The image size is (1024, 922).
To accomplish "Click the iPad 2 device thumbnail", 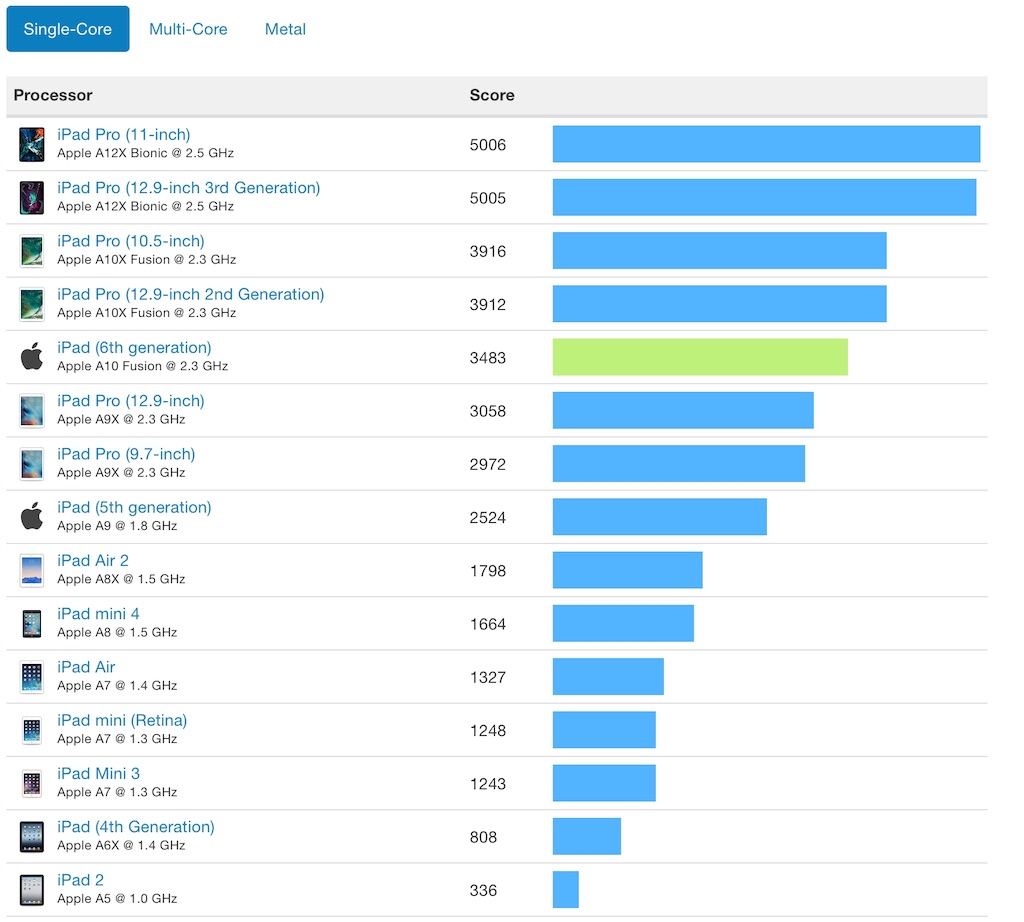I will coord(31,890).
